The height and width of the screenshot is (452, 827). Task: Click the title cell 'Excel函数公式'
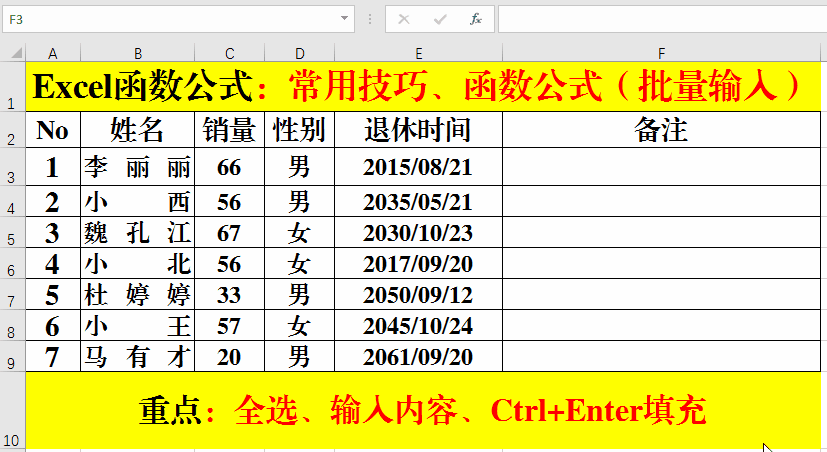[423, 86]
